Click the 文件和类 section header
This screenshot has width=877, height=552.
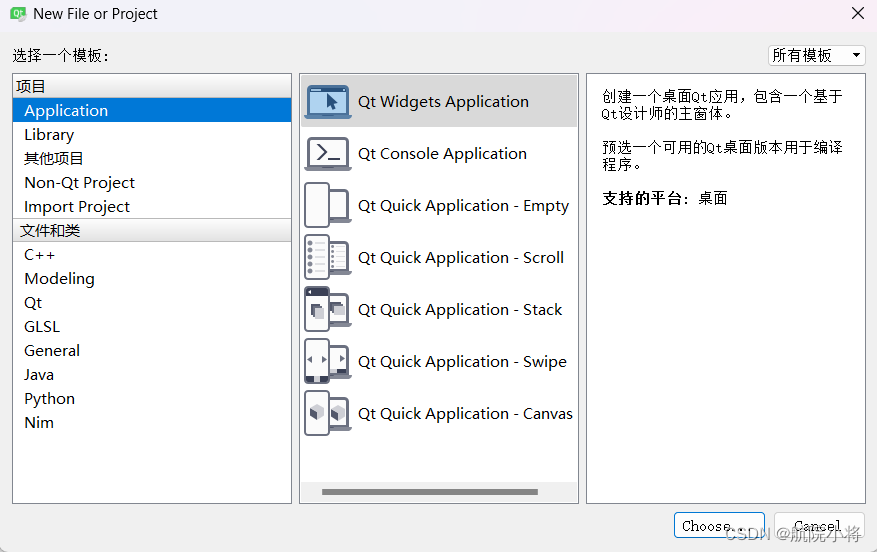coord(152,230)
